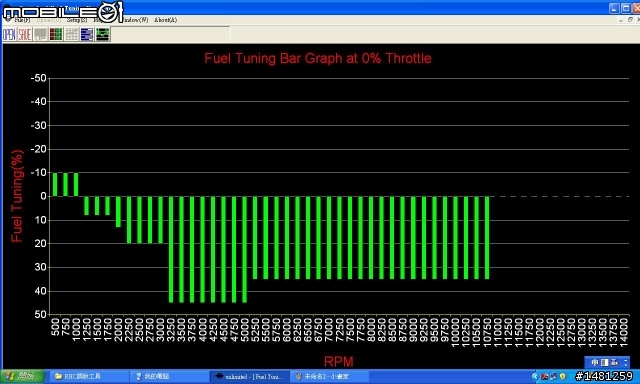Image resolution: width=640 pixels, height=384 pixels.
Task: Select the green bar at 8000 RPM
Action: point(371,238)
